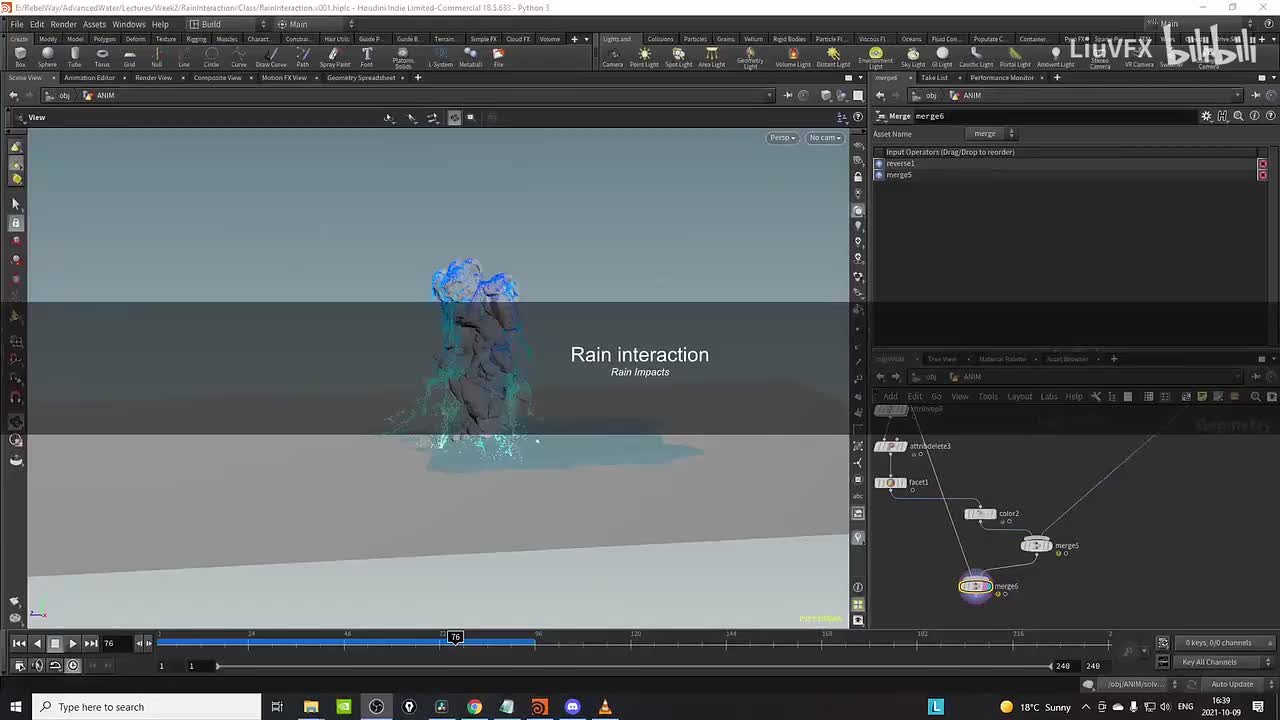Click the Spray Paint shelf tool
This screenshot has height=720, width=1280.
point(335,57)
